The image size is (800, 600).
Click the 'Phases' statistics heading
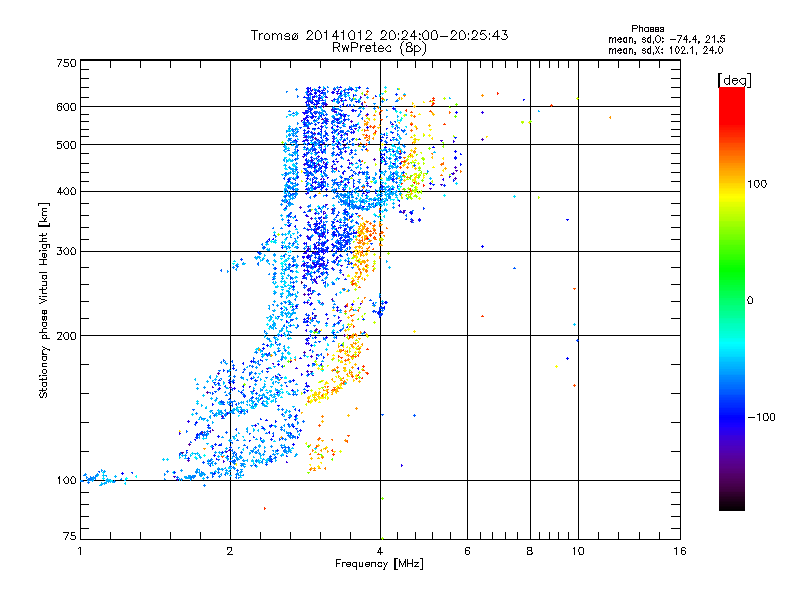647,29
